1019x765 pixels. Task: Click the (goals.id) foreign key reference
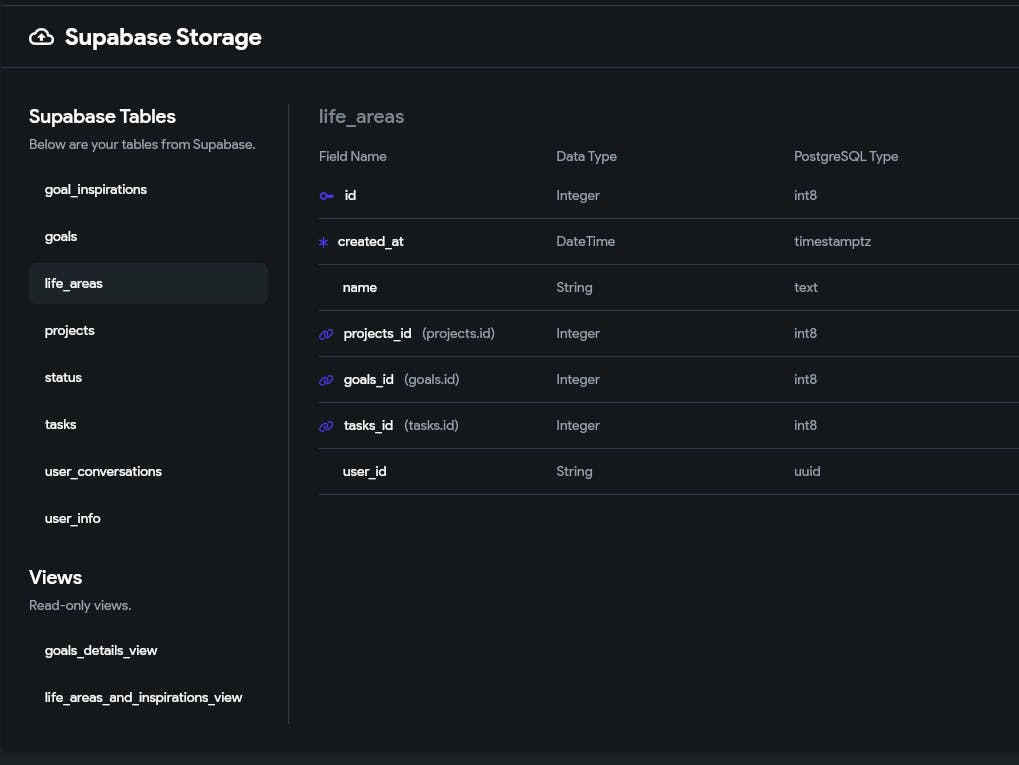coord(432,380)
